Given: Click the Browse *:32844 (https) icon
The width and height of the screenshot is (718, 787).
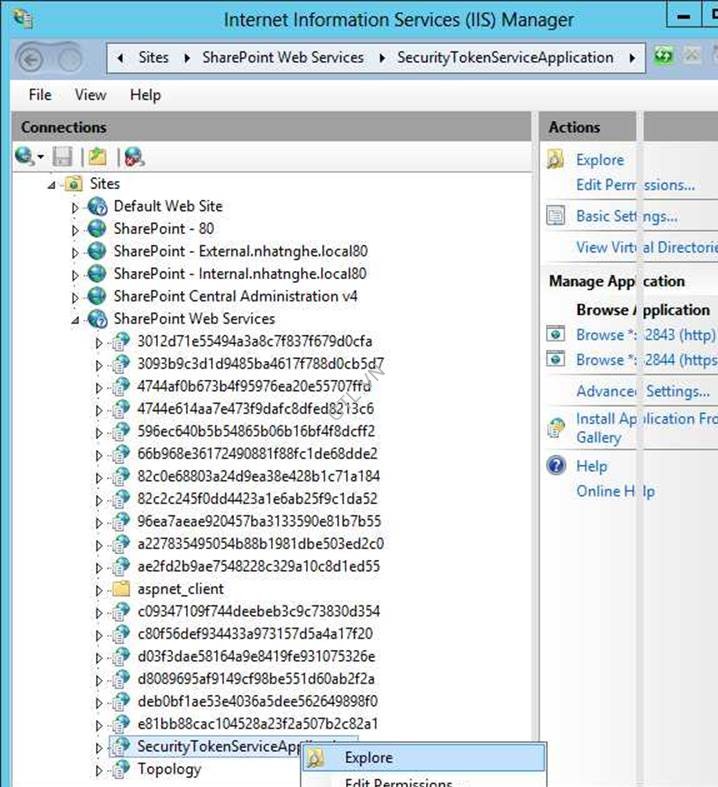Looking at the screenshot, I should click(555, 359).
